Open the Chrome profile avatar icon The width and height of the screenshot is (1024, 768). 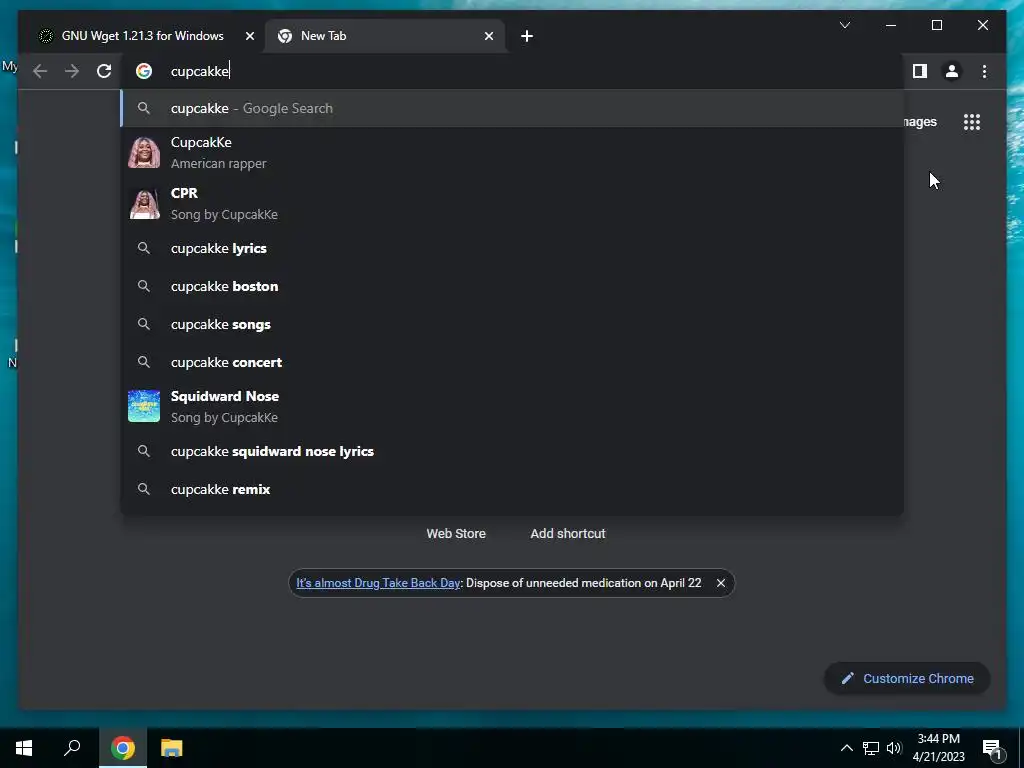pos(952,71)
